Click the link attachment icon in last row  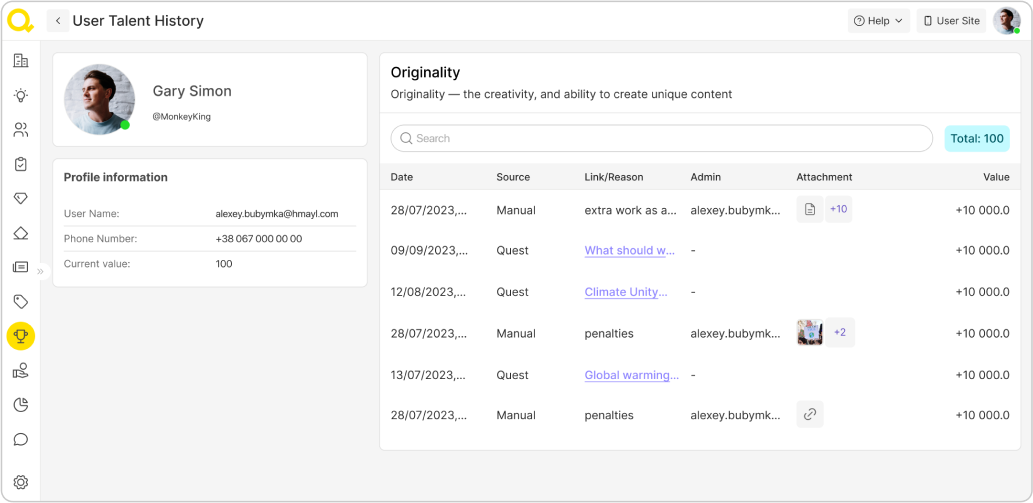(x=810, y=415)
